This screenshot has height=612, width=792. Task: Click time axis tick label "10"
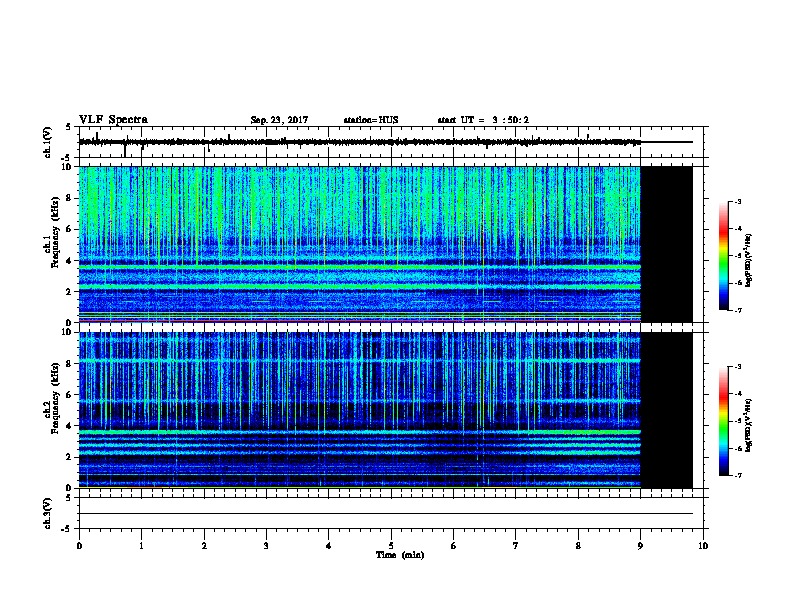coord(703,546)
